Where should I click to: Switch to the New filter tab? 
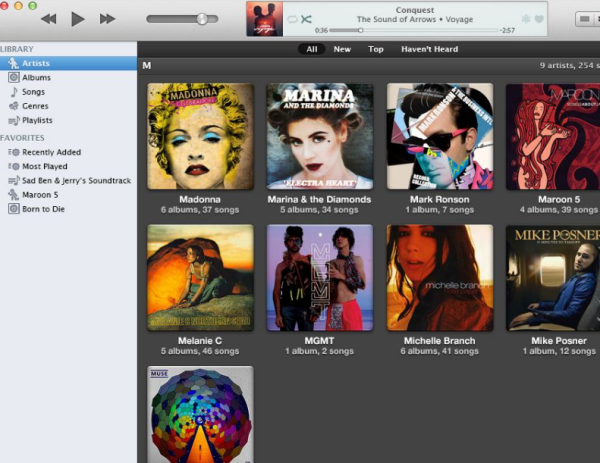click(342, 49)
